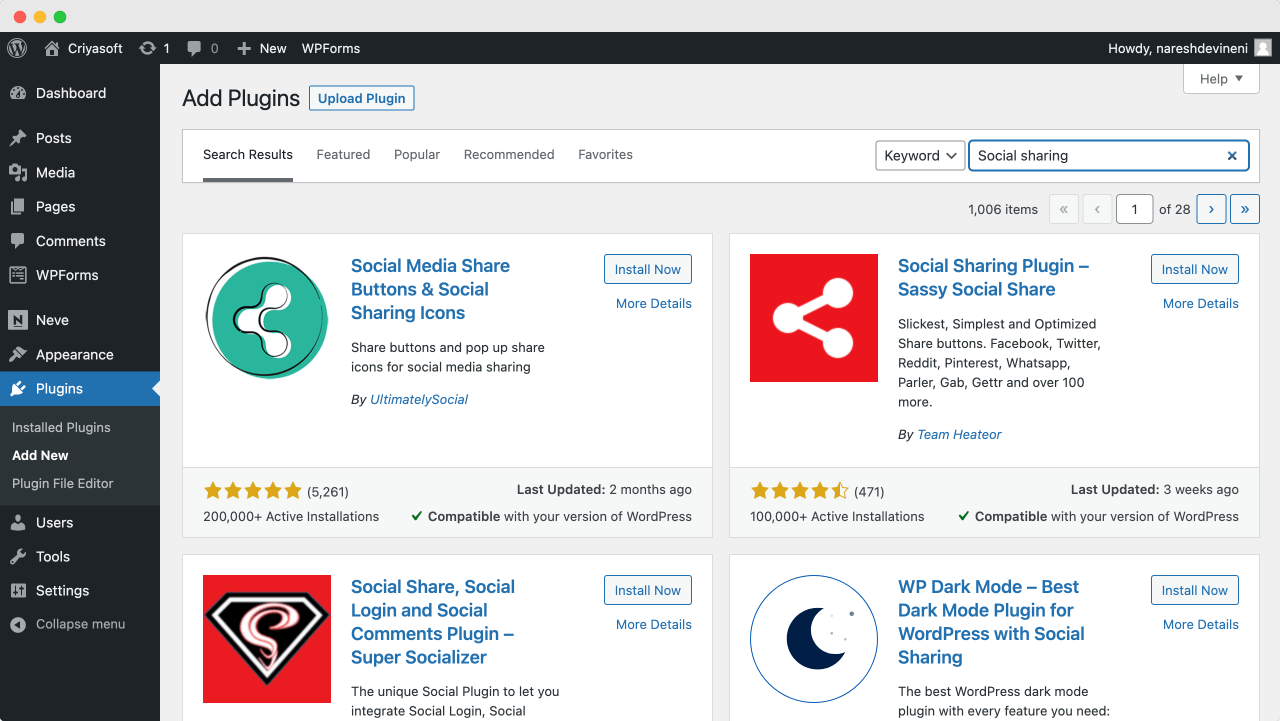Screen dimensions: 1280x721
Task: Open the Super Socializer plugin title link
Action: click(433, 622)
